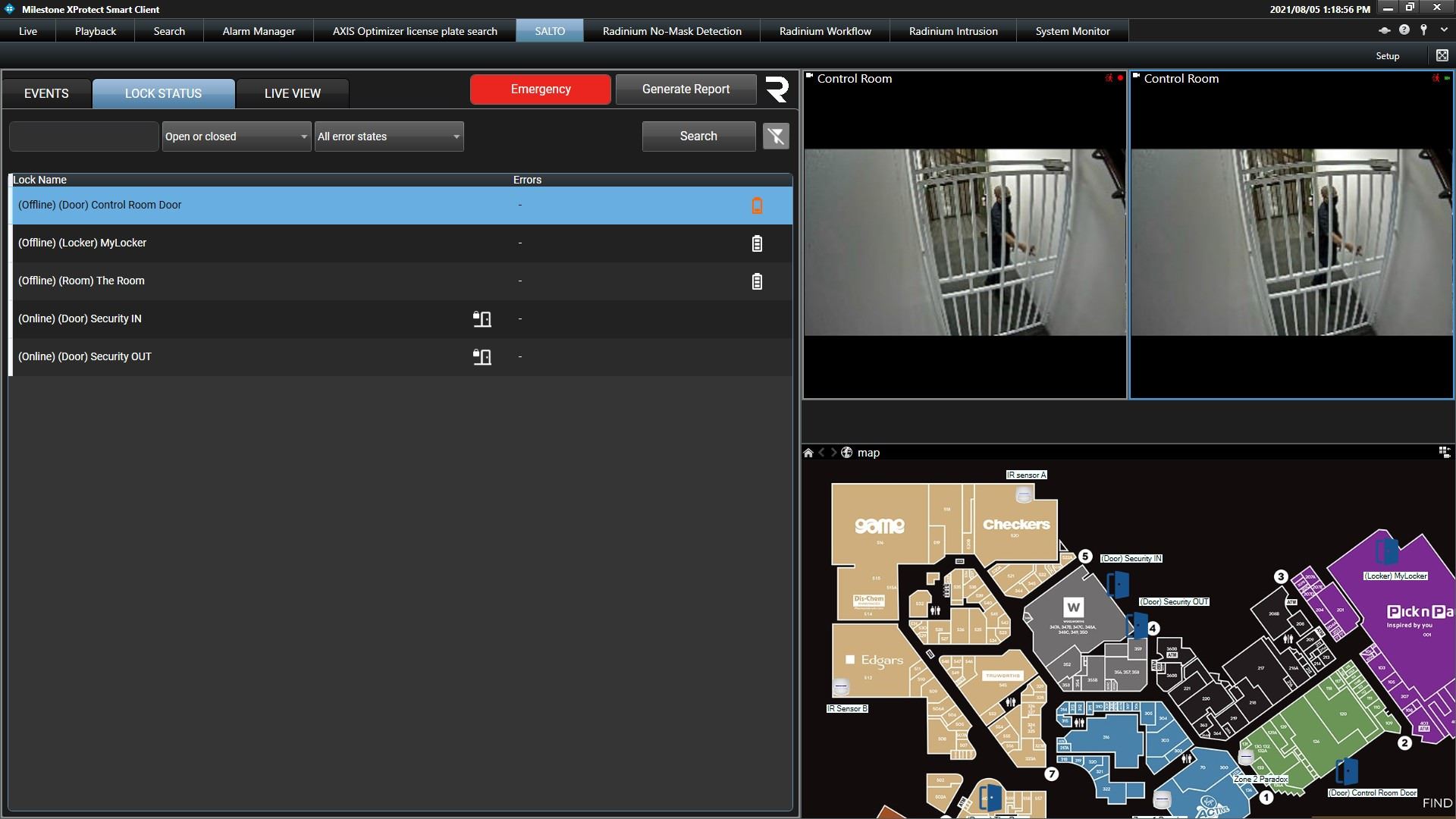1456x819 pixels.
Task: Switch to LIVE VIEW tab
Action: pyautogui.click(x=291, y=93)
